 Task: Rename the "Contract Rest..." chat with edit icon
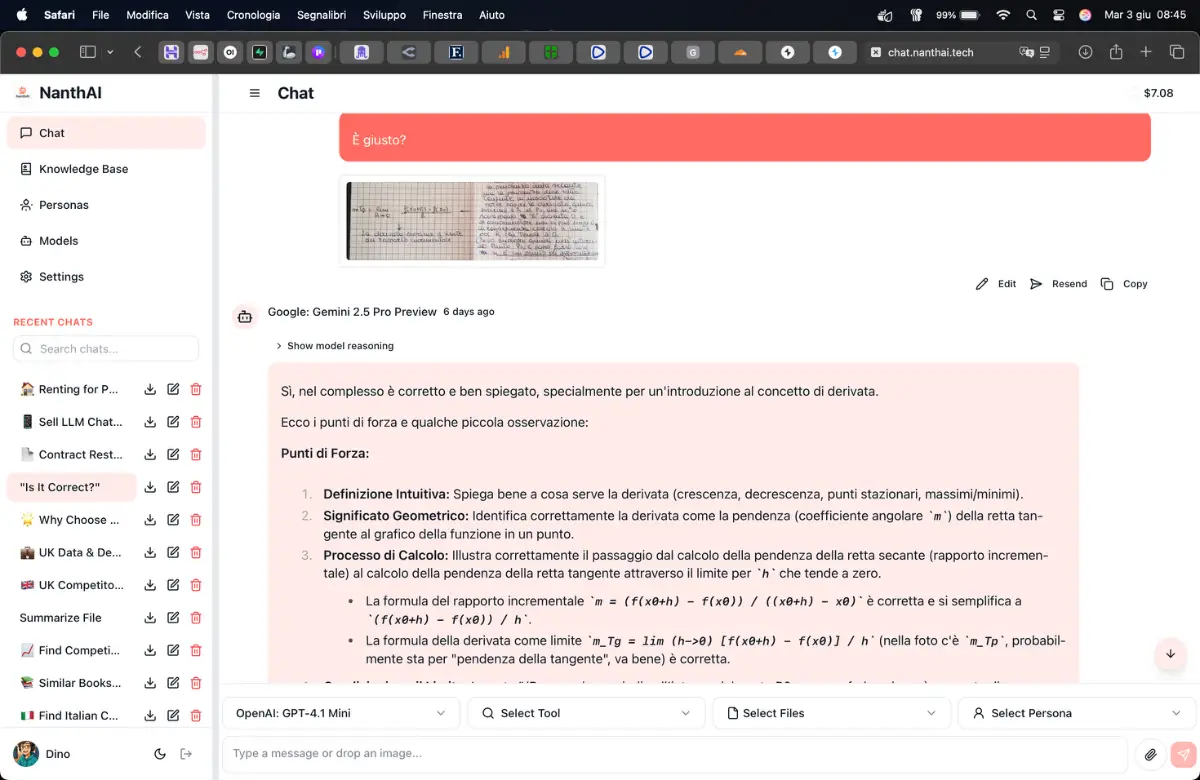pos(173,455)
